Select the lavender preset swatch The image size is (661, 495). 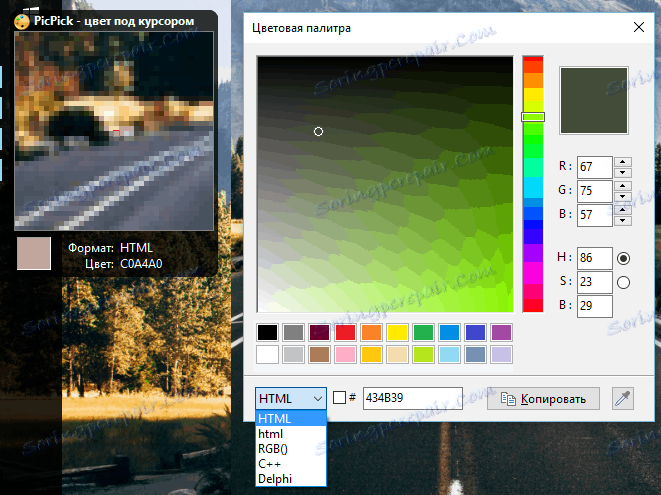click(x=501, y=355)
